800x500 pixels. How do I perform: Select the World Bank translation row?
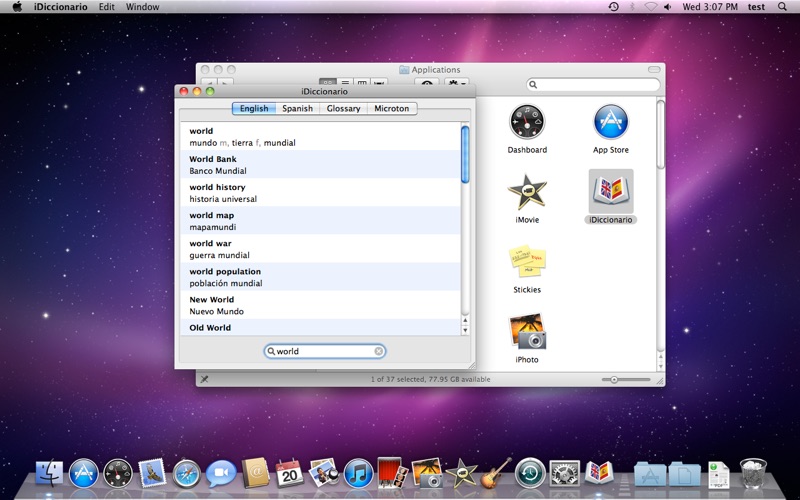point(320,164)
